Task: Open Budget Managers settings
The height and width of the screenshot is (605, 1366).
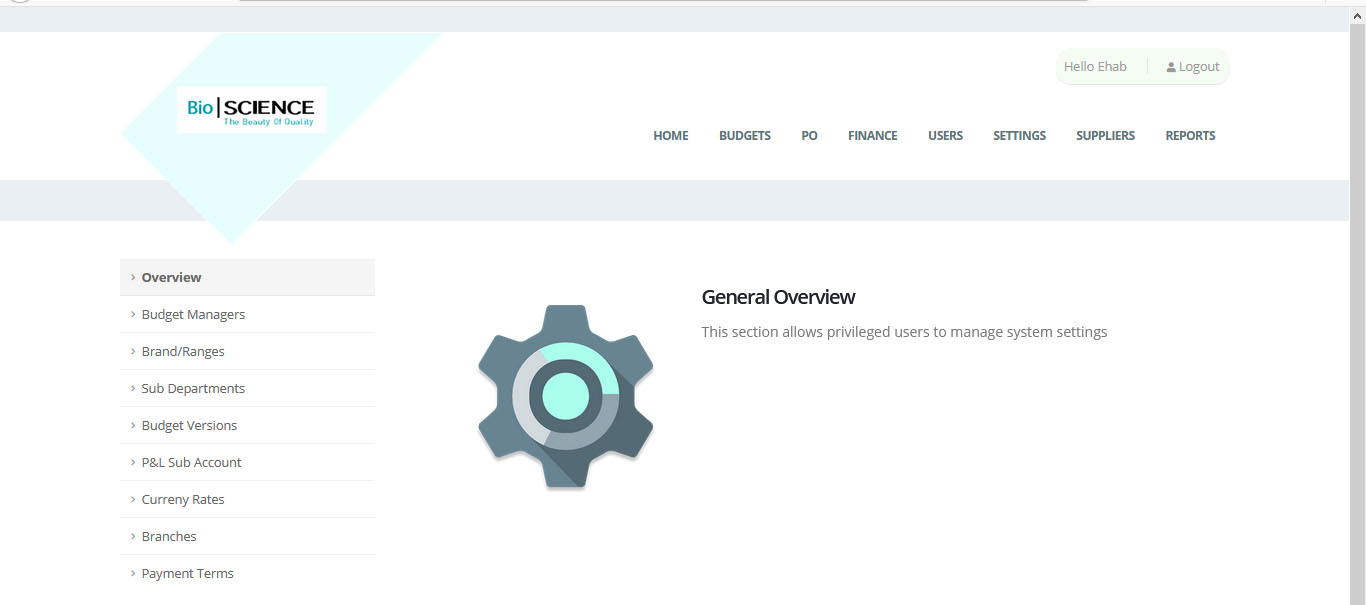Action: 247,315
